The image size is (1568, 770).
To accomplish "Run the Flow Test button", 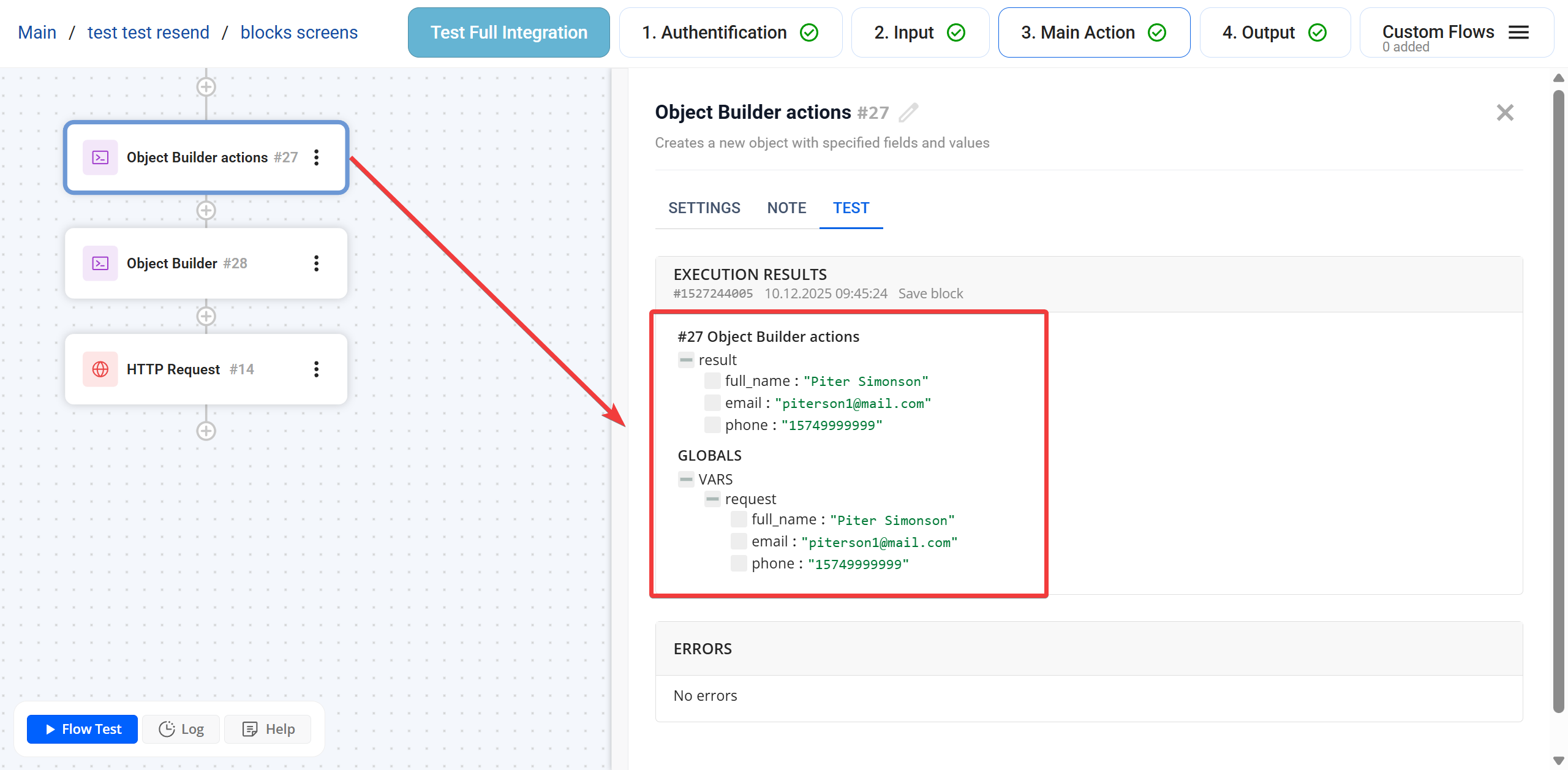I will click(83, 729).
